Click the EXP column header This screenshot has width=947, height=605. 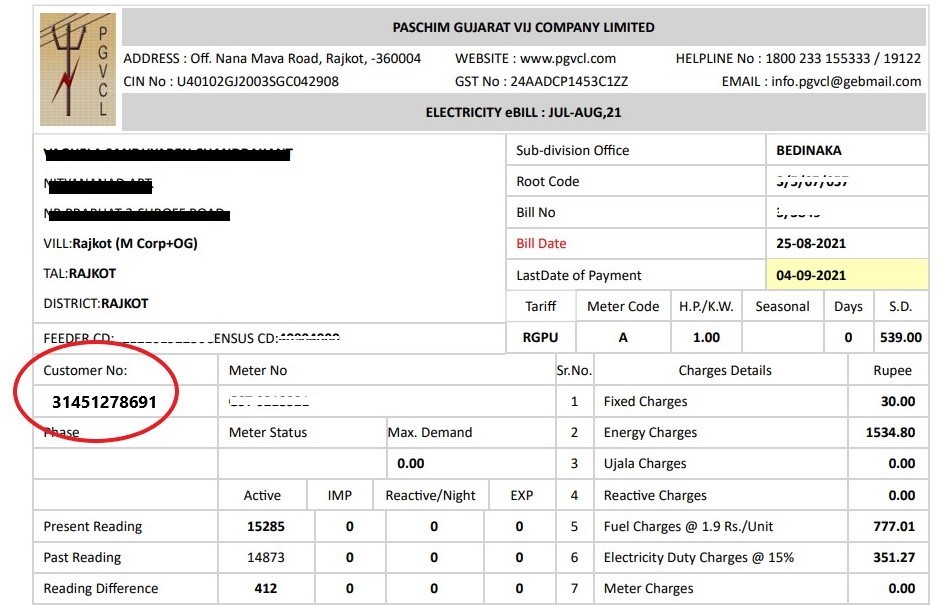click(521, 495)
